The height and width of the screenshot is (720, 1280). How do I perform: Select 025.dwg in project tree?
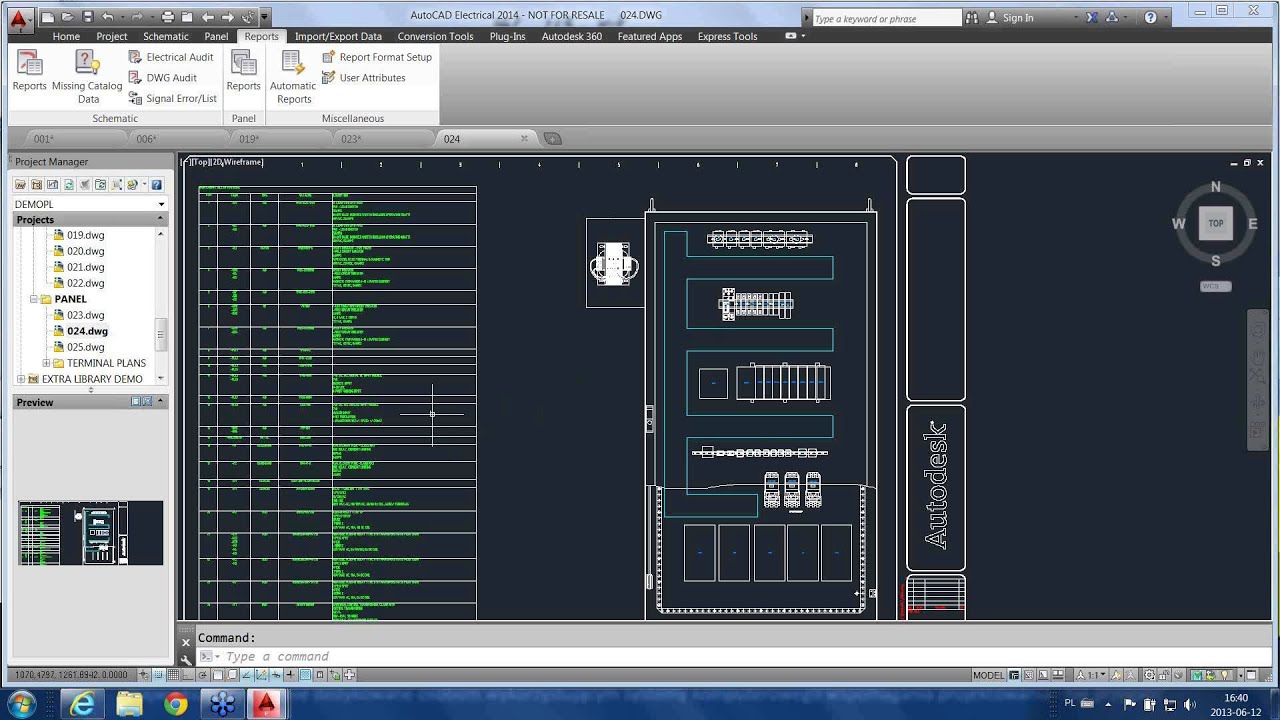pos(85,347)
